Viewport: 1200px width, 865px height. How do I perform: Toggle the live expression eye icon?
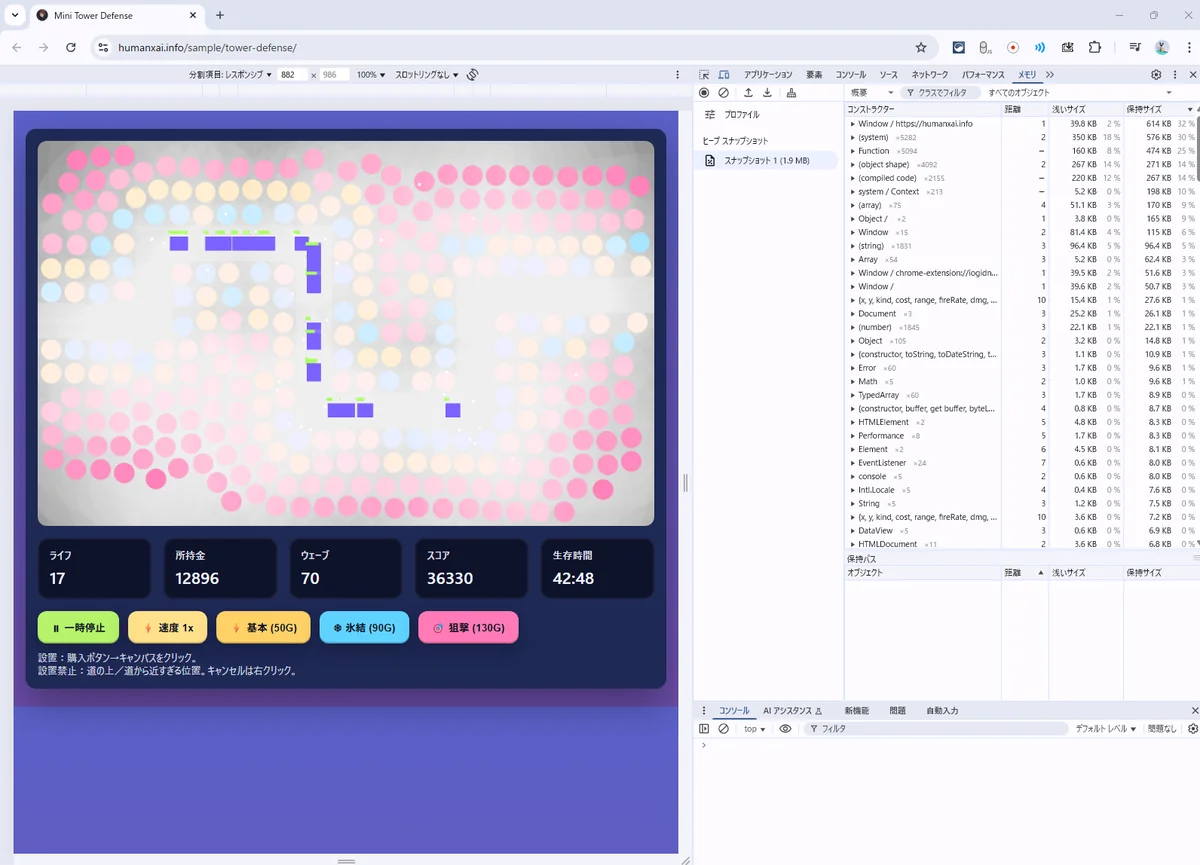[x=785, y=729]
